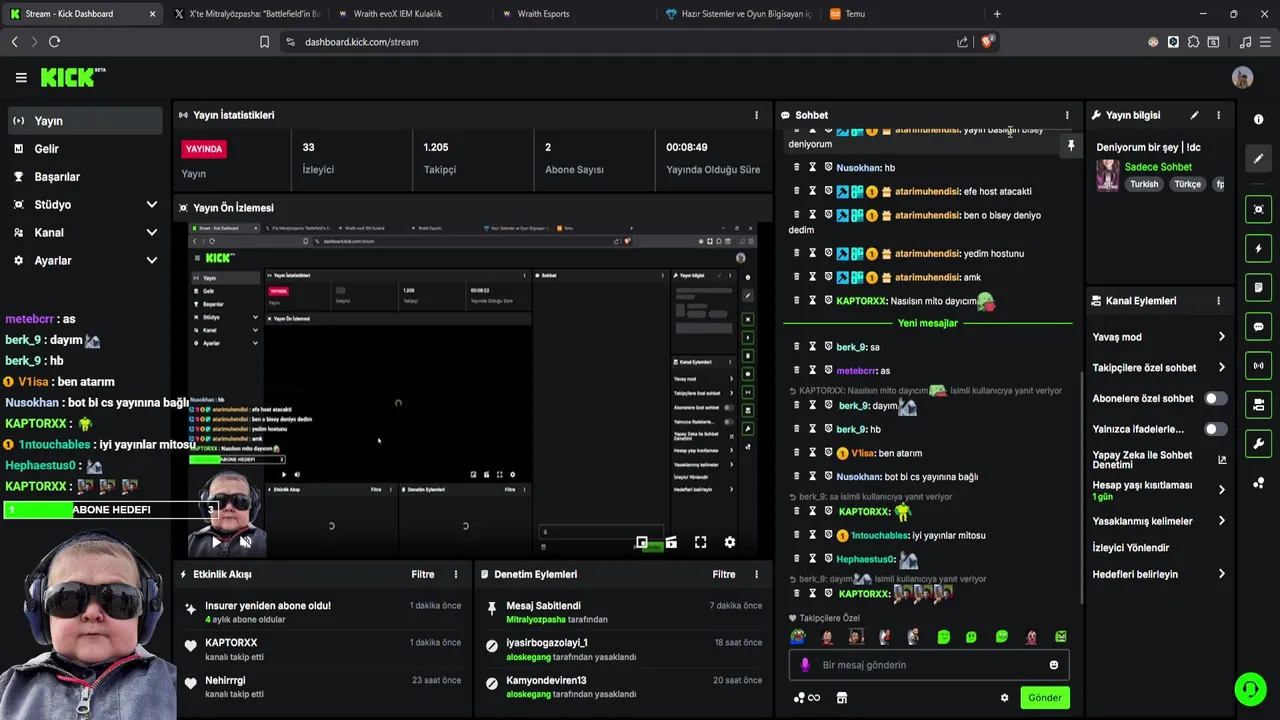Click the info icon in right rail
This screenshot has width=1280, height=720.
[1258, 119]
